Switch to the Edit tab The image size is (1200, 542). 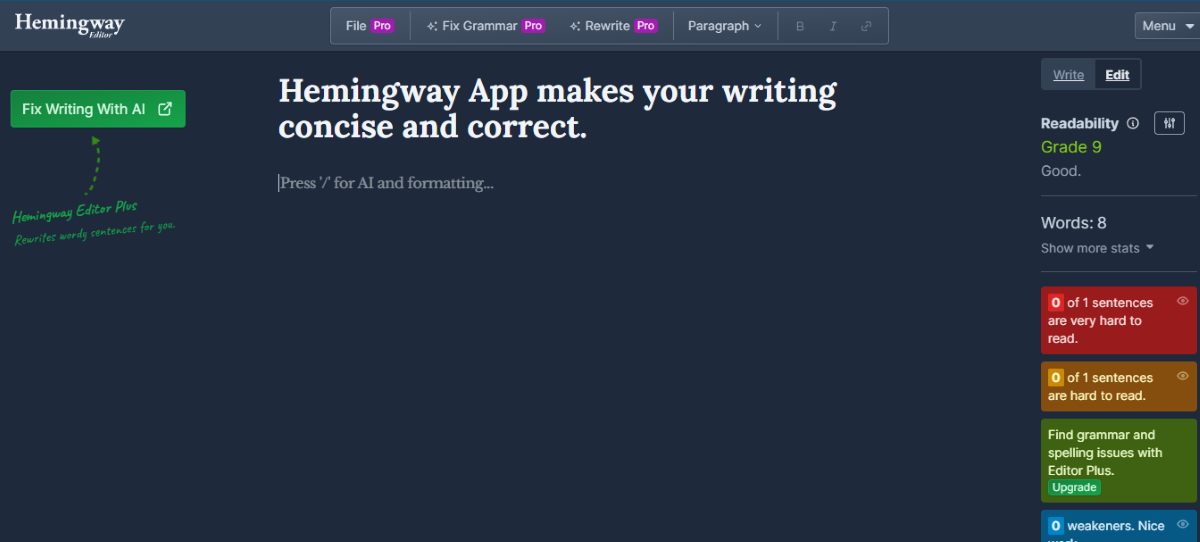coord(1117,75)
